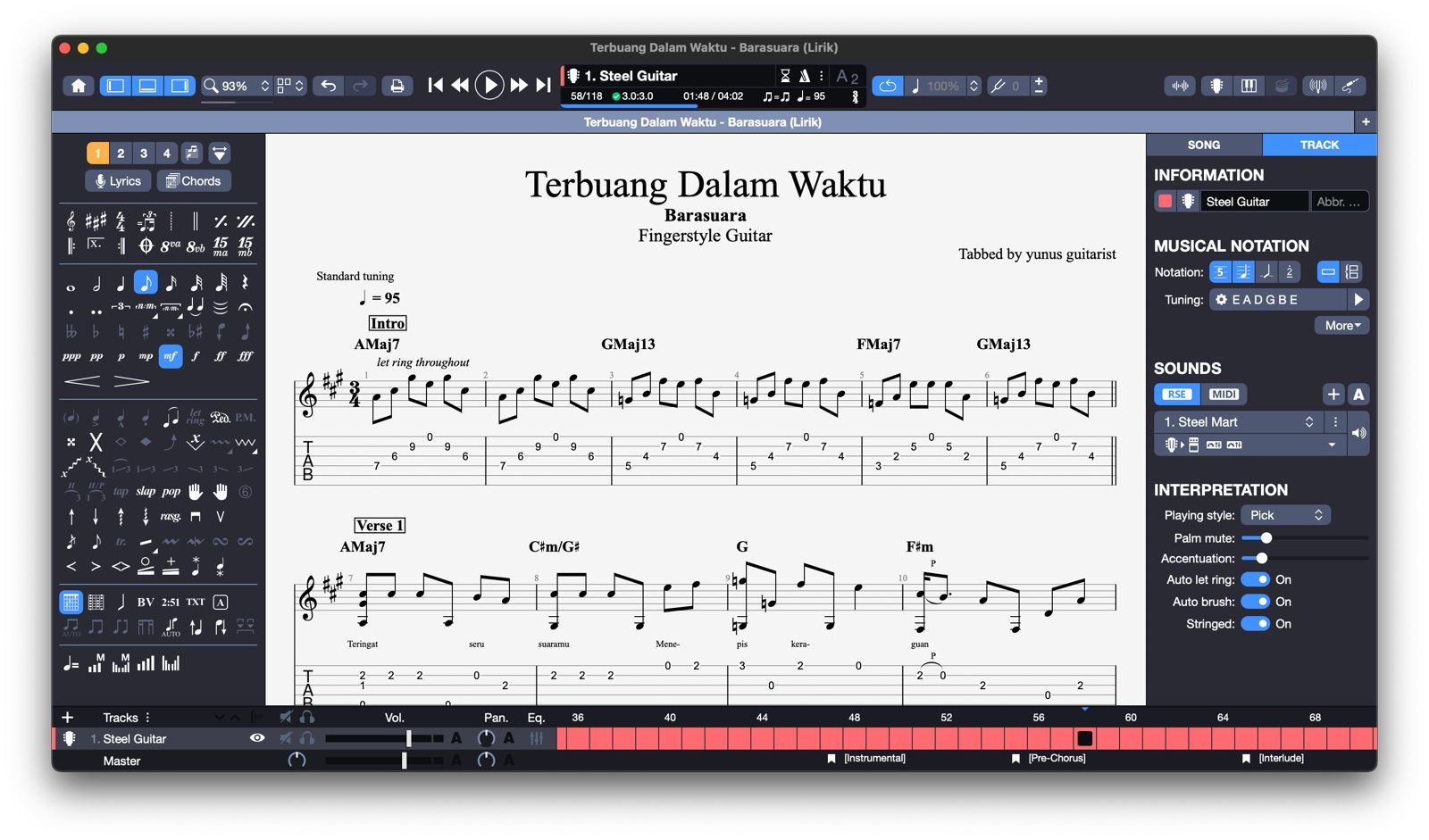Toggle the Stringed switch
The width and height of the screenshot is (1429, 840).
pyautogui.click(x=1255, y=624)
